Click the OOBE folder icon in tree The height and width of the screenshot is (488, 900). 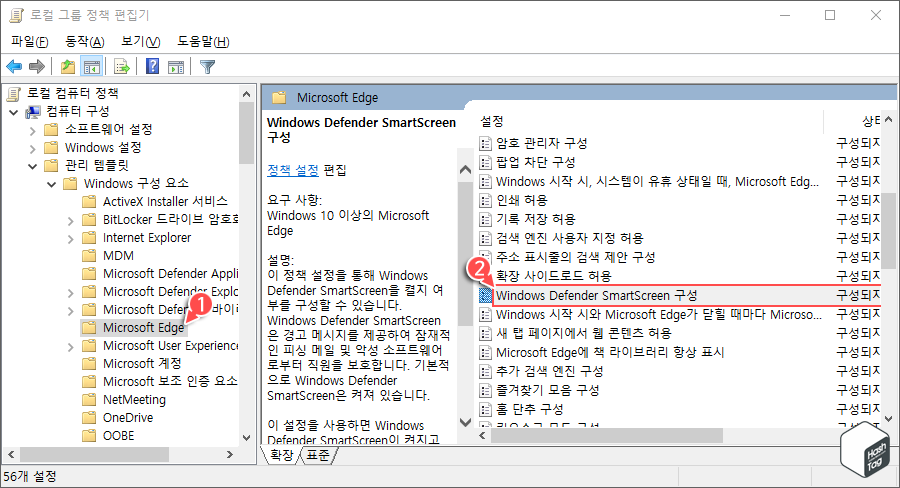(89, 436)
